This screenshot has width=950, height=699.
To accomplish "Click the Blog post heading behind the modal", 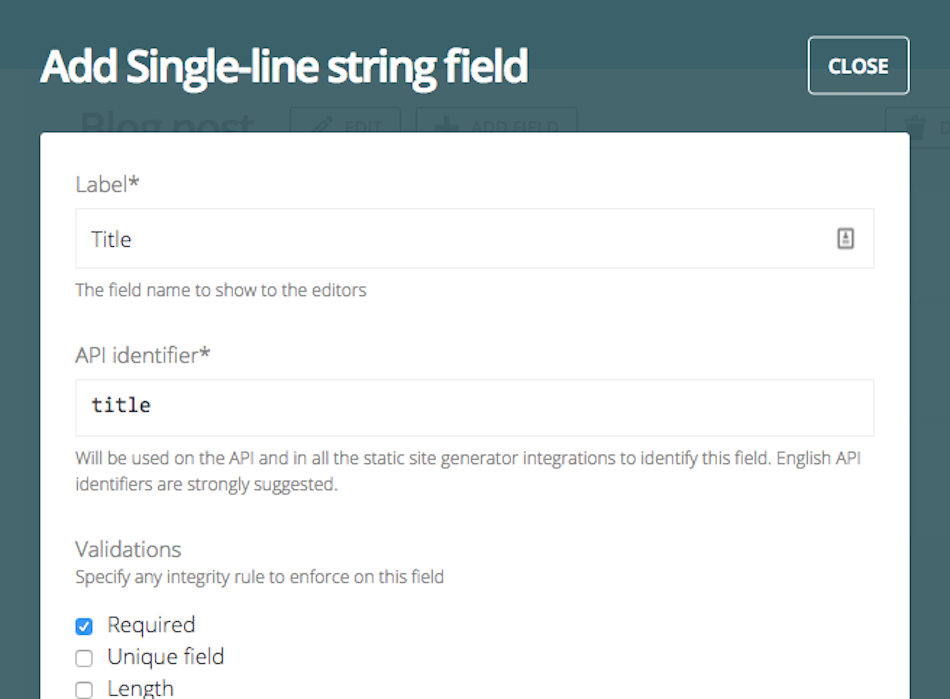I will tap(165, 124).
